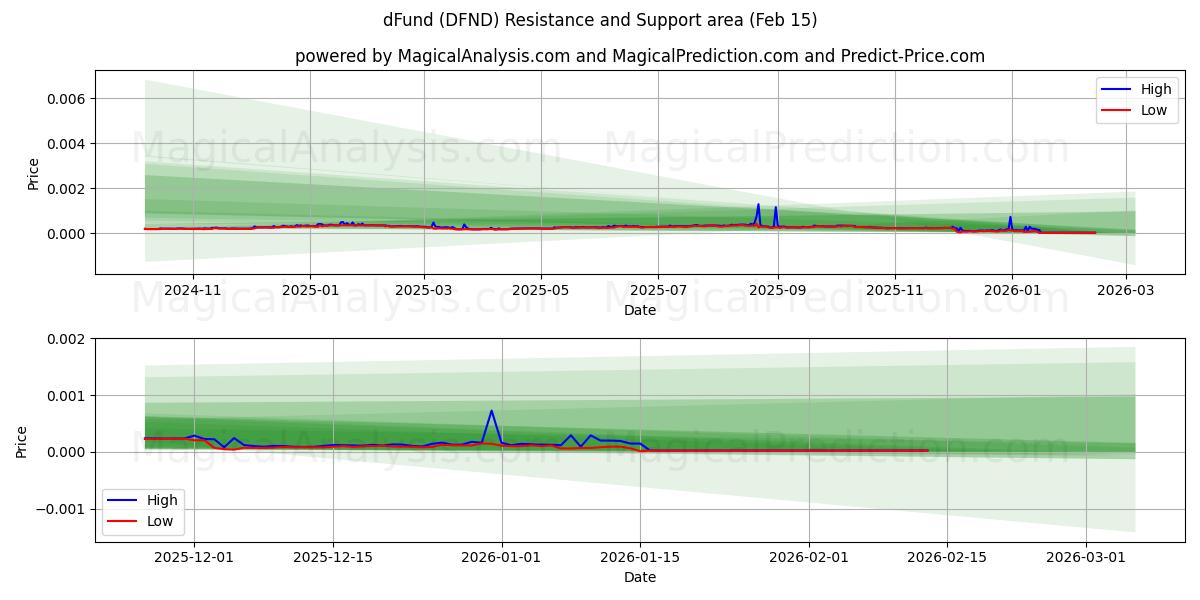The width and height of the screenshot is (1200, 600).
Task: Click 'High' in the top chart legend
Action: (1156, 89)
